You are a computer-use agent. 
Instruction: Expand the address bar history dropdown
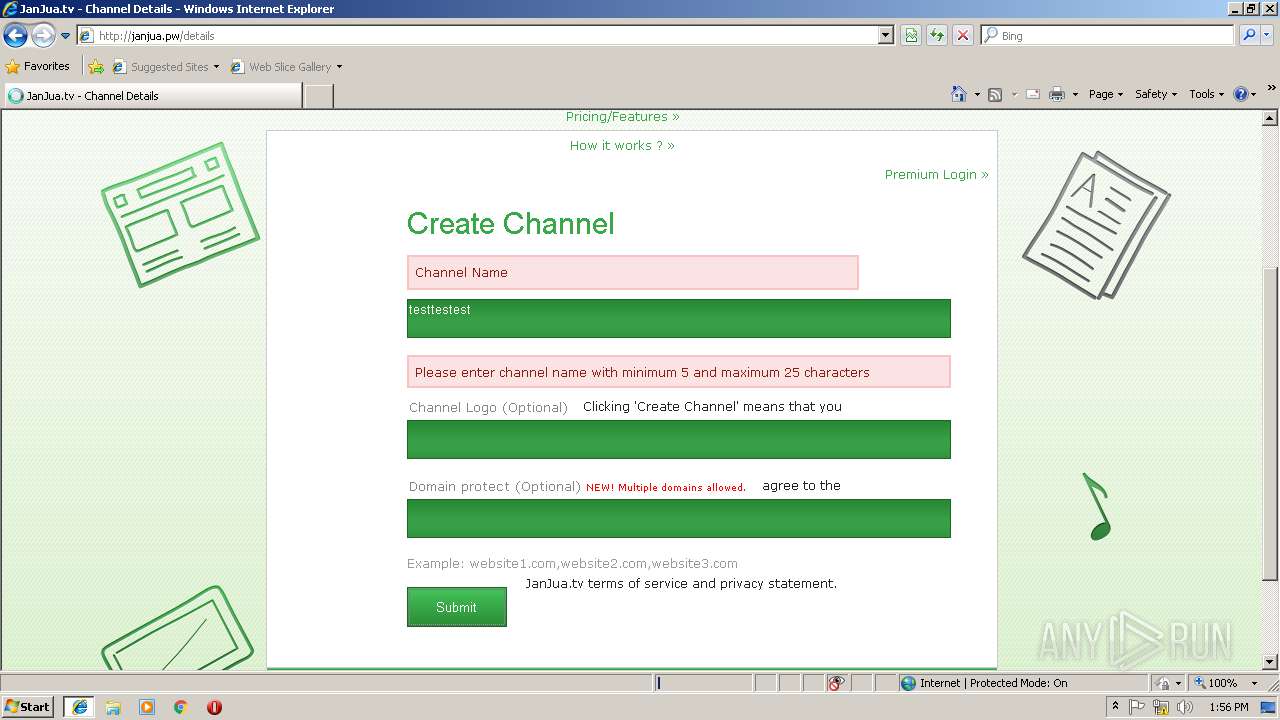pyautogui.click(x=886, y=36)
